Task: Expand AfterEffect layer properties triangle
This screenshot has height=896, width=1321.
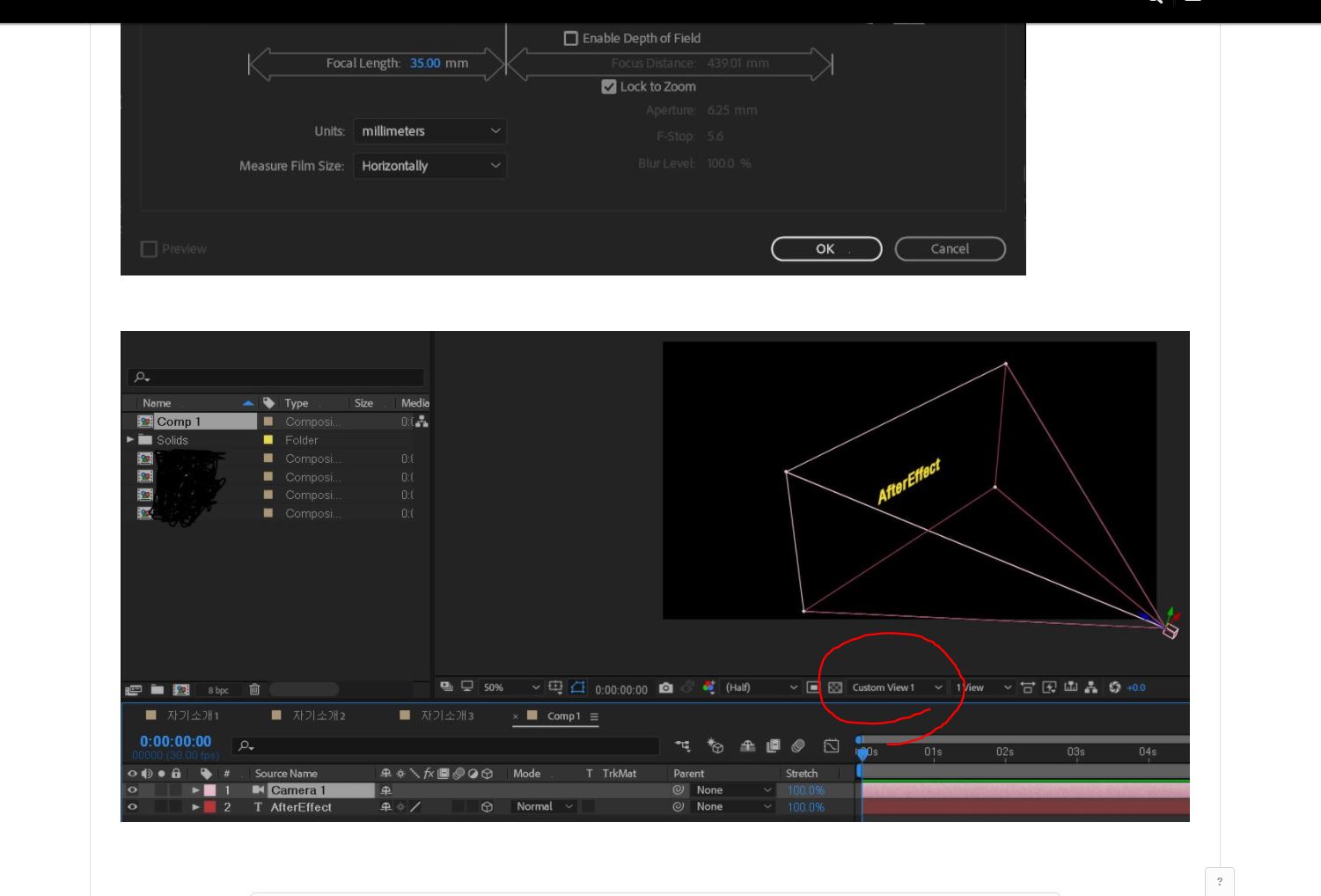Action: pos(195,807)
